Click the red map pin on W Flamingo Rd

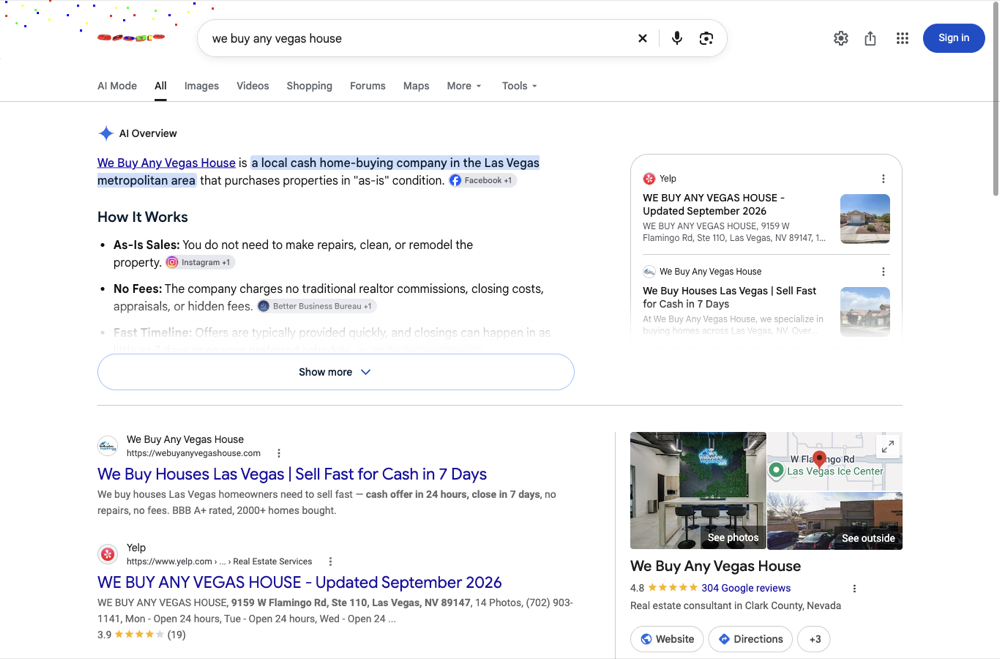click(820, 459)
